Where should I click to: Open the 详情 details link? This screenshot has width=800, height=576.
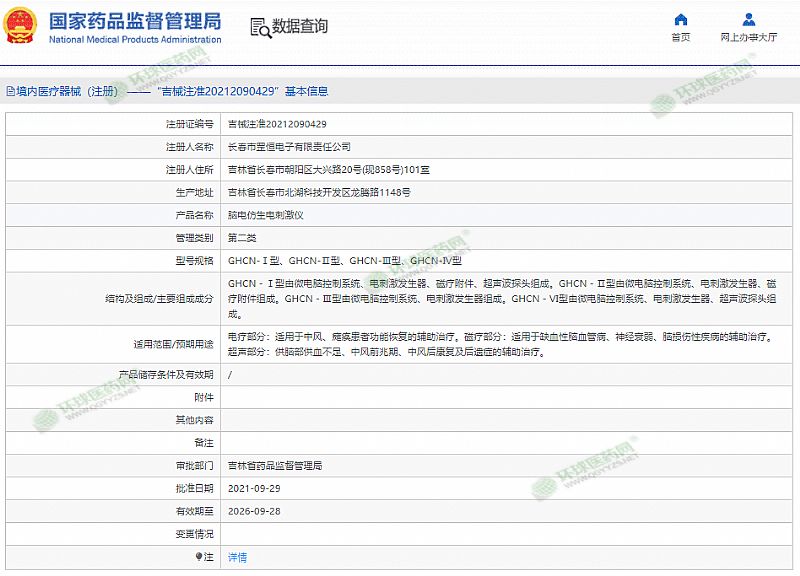(237, 557)
